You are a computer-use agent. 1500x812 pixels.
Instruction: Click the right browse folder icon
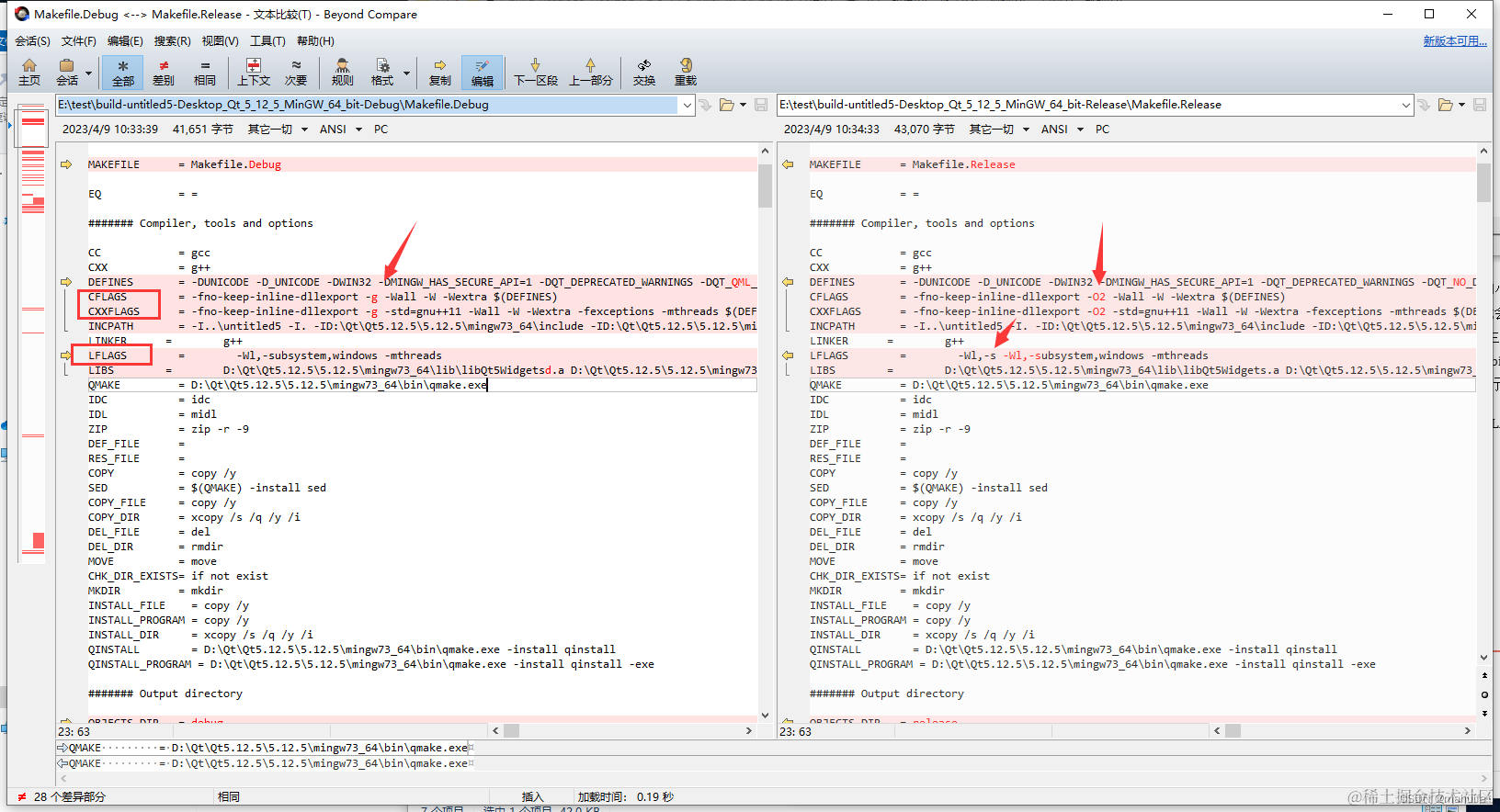click(1446, 105)
